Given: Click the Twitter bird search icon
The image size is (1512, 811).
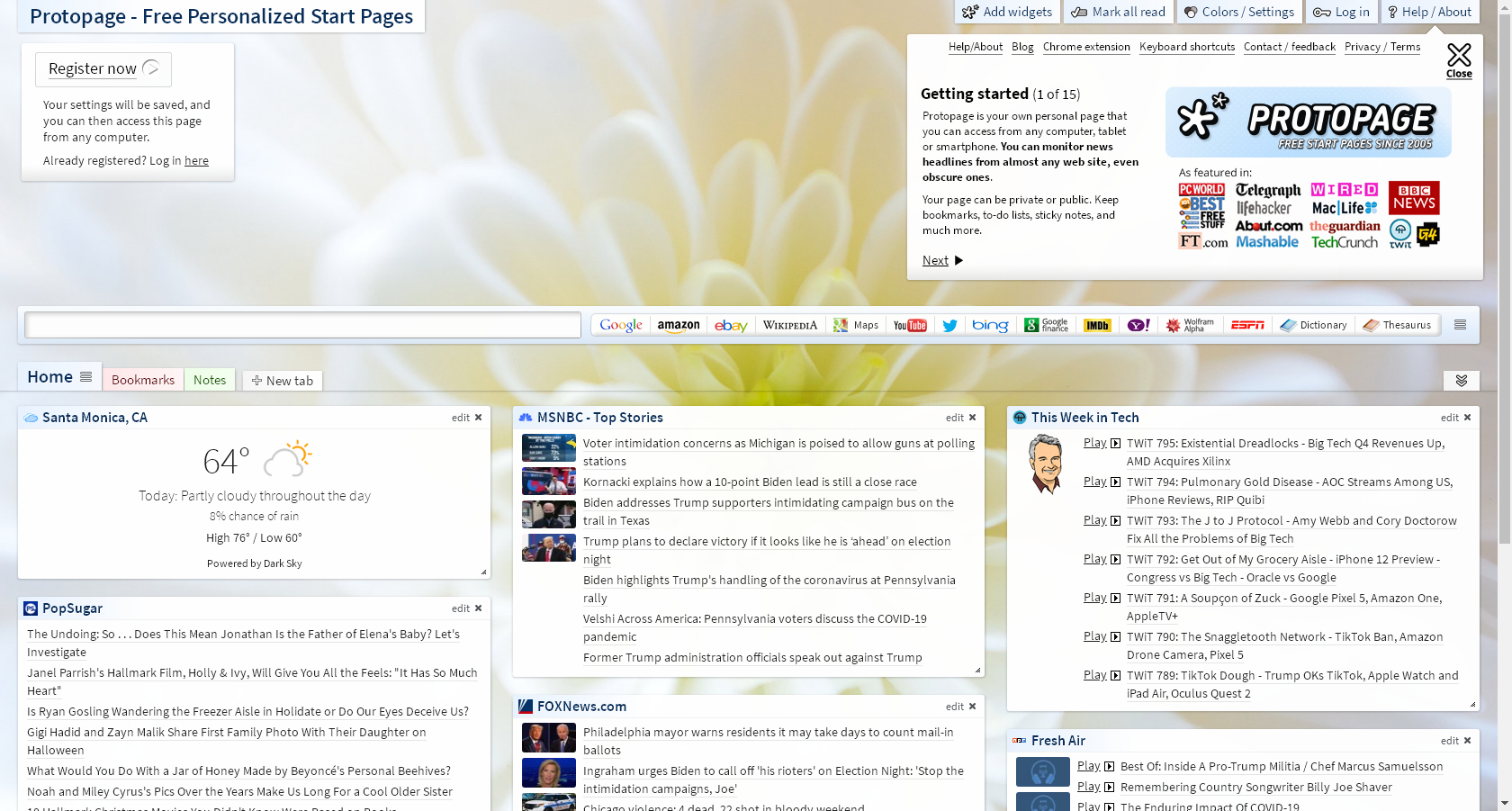Looking at the screenshot, I should (949, 325).
